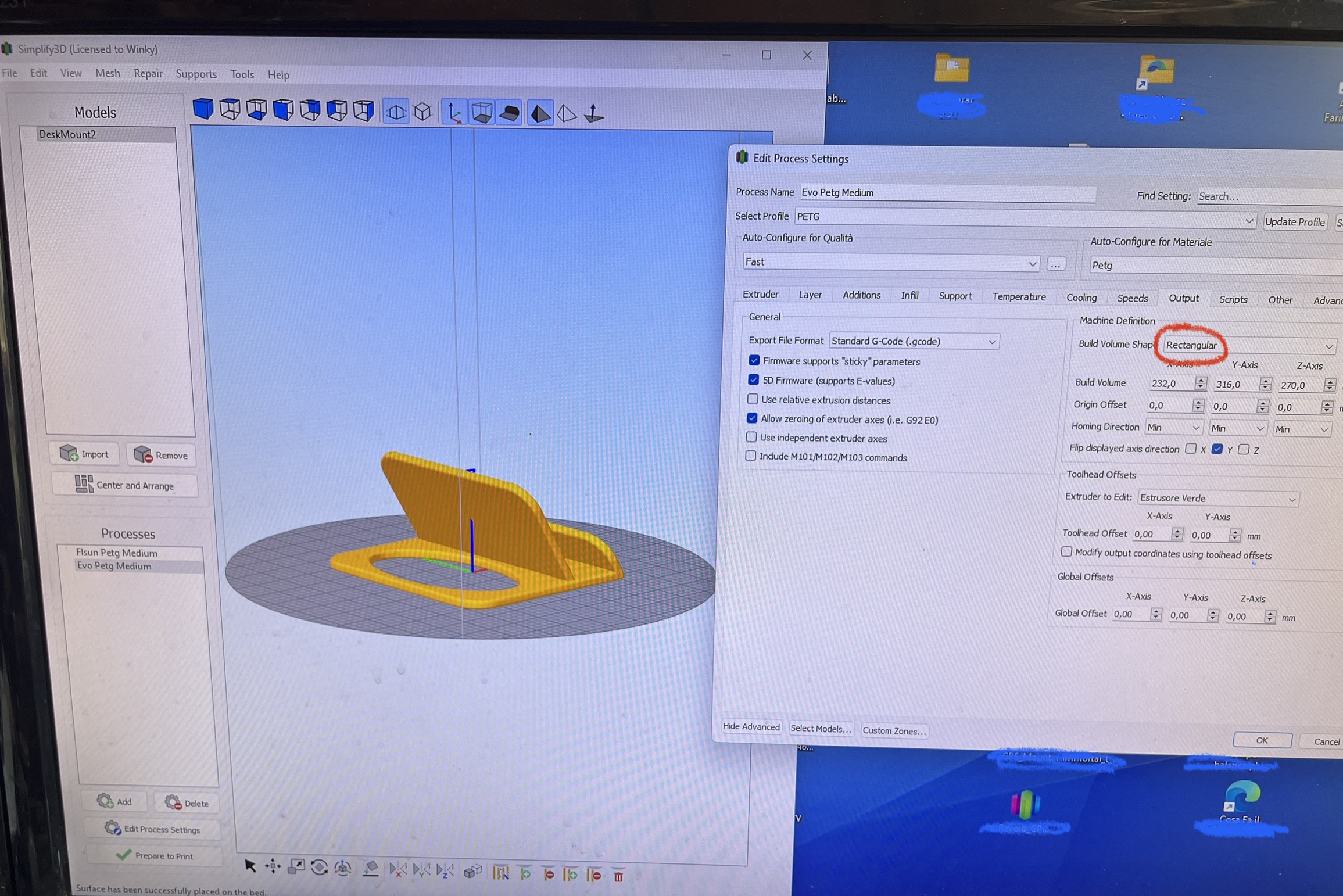Click Center and Arrange button
This screenshot has width=1343, height=896.
click(124, 485)
